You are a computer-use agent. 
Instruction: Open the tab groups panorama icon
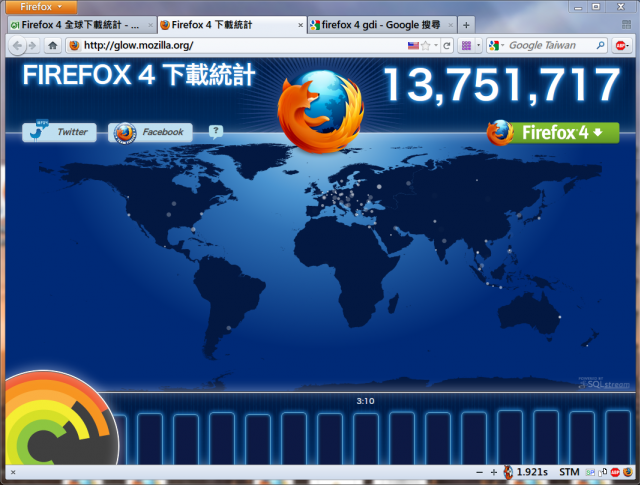coord(627,24)
